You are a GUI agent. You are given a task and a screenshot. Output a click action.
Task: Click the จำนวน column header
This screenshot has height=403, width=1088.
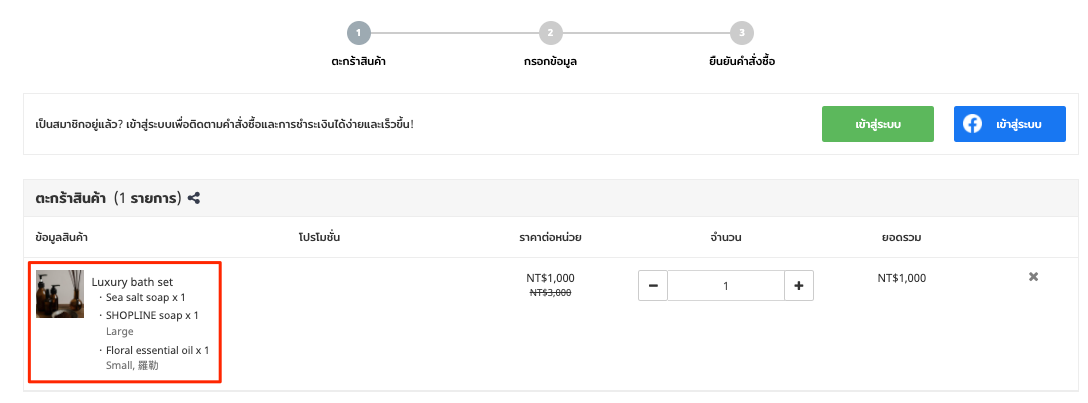[x=726, y=238]
